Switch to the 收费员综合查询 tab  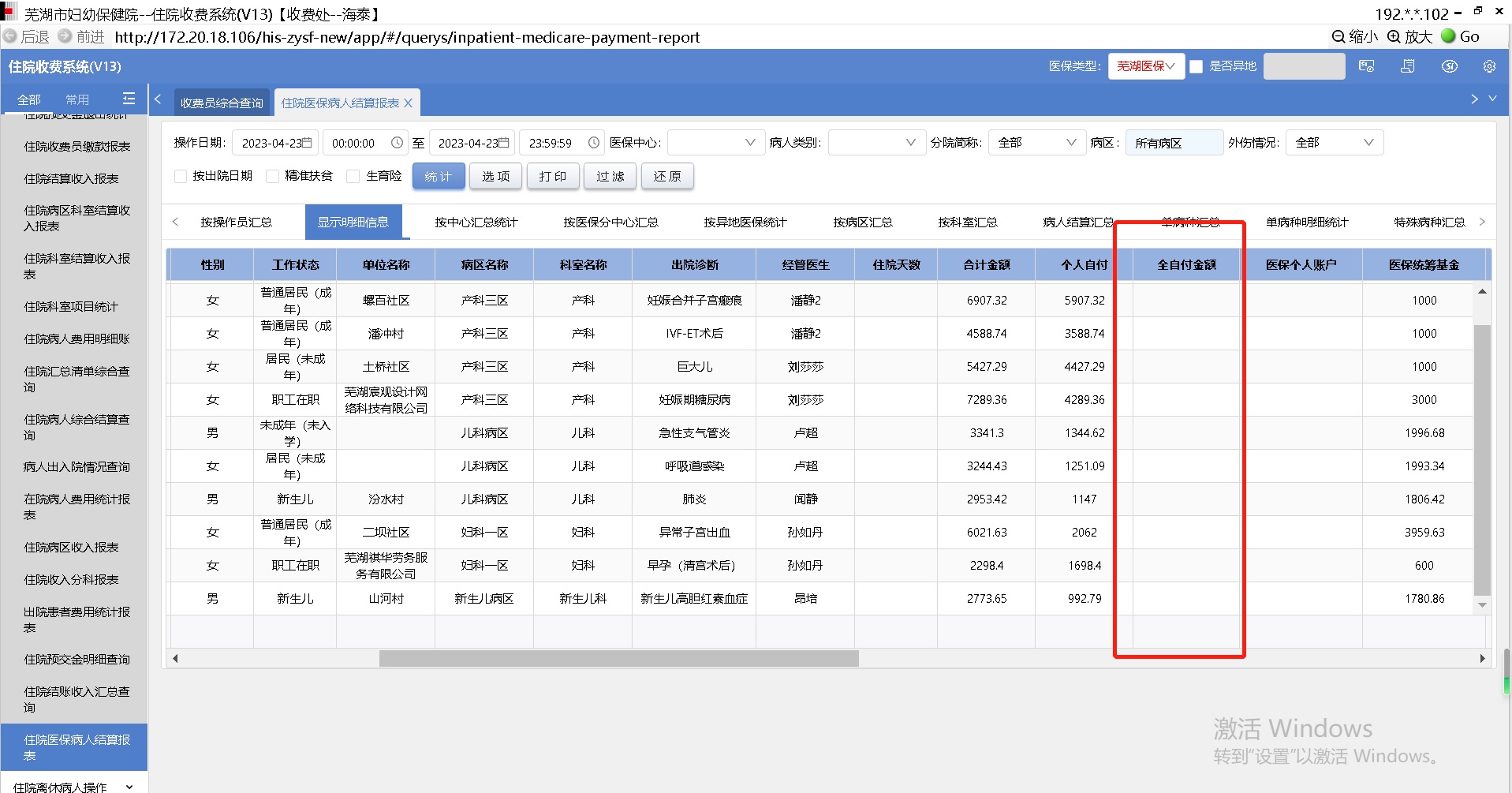pyautogui.click(x=222, y=103)
